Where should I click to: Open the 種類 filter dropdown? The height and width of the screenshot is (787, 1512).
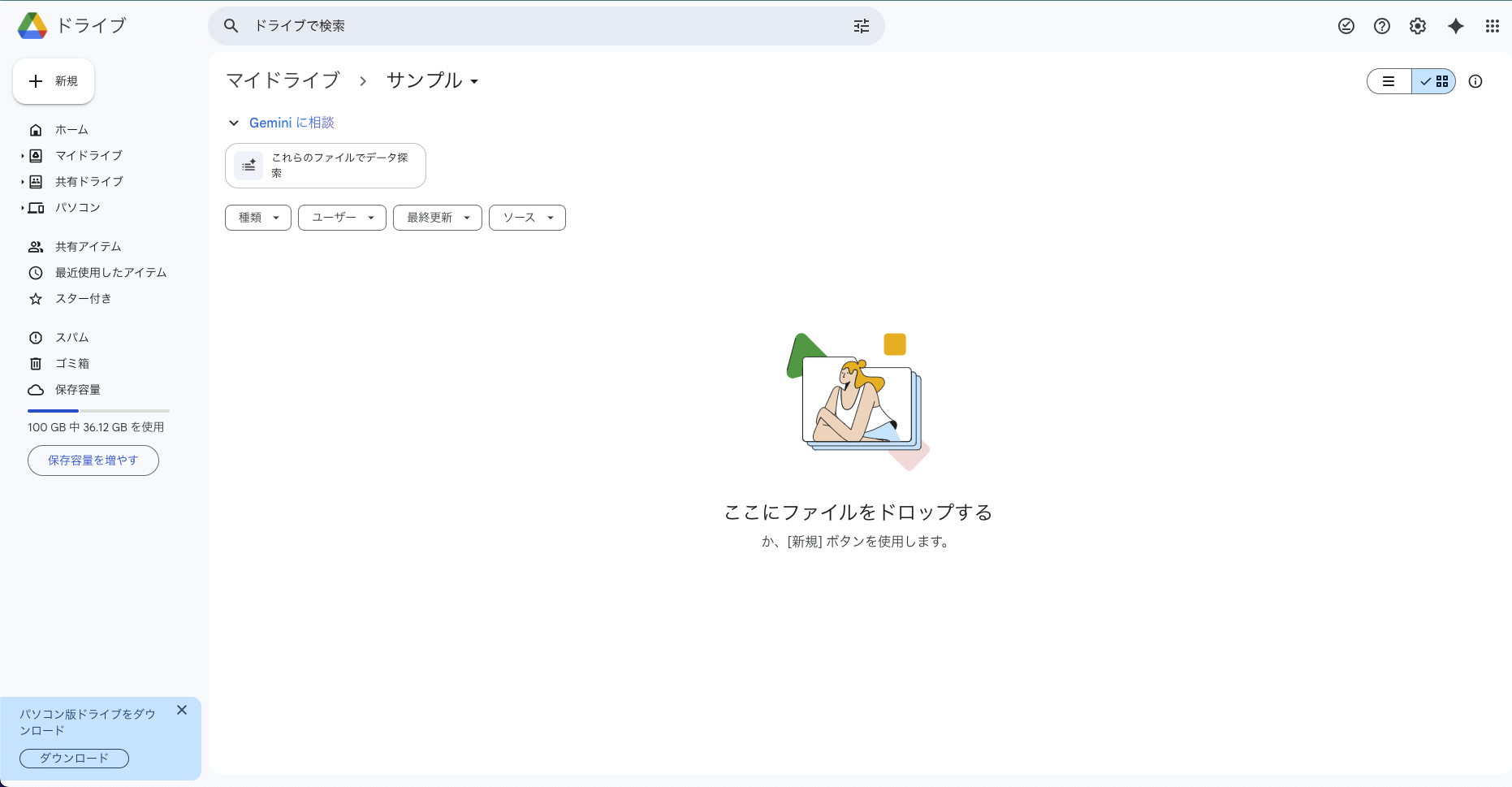(258, 218)
